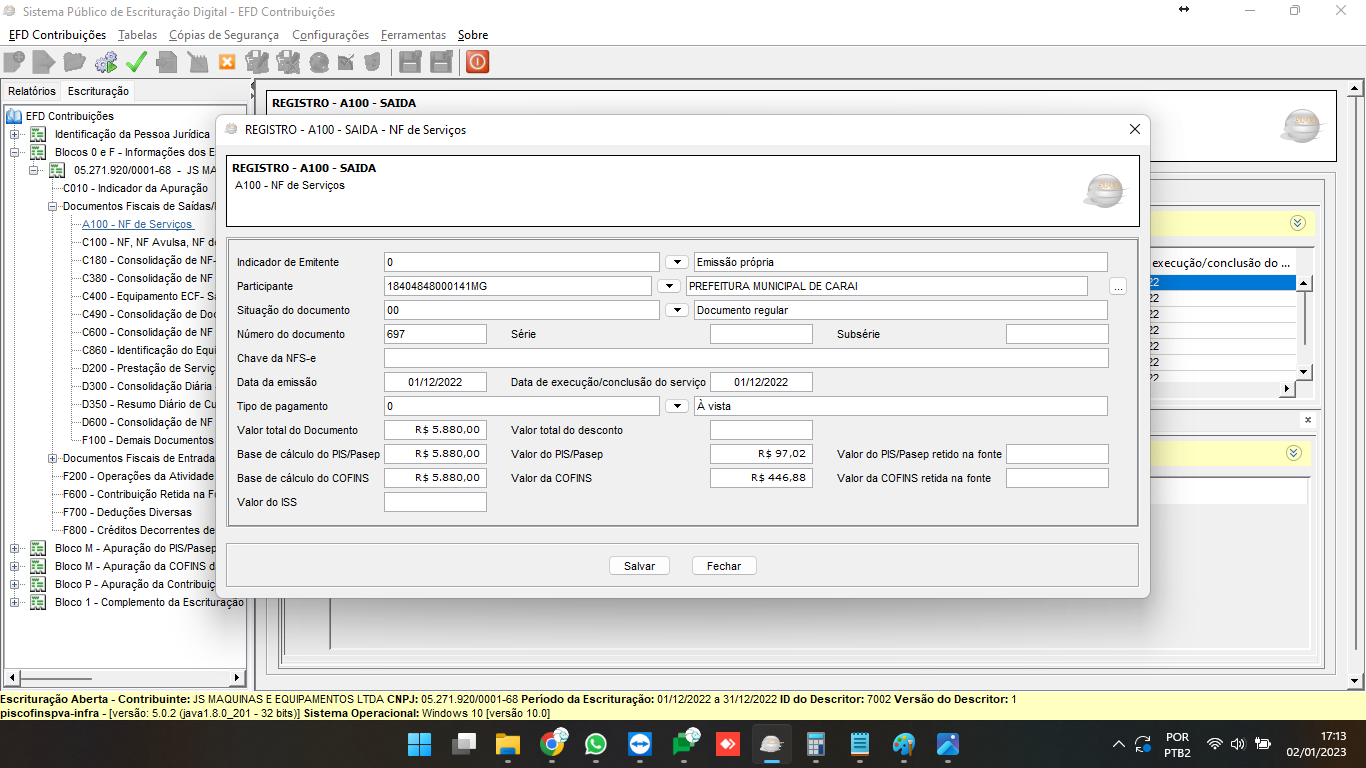Image resolution: width=1366 pixels, height=768 pixels.
Task: Open the Participante lookup ellipsis button
Action: 1118,287
